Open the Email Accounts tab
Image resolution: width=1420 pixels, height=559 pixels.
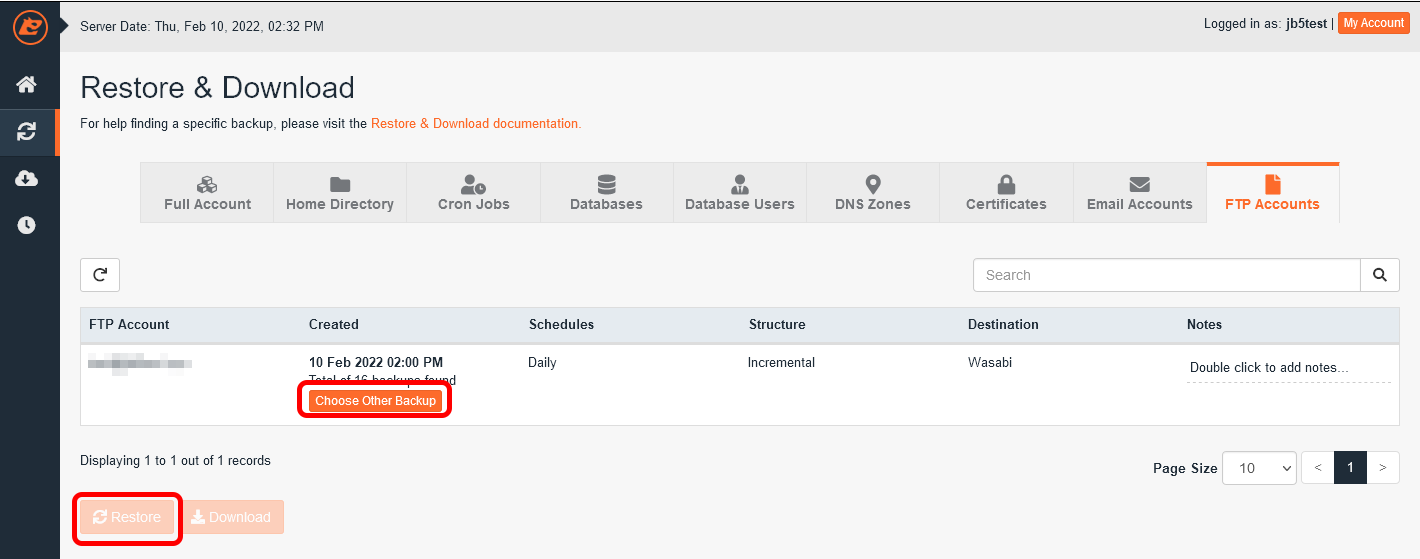click(x=1139, y=194)
